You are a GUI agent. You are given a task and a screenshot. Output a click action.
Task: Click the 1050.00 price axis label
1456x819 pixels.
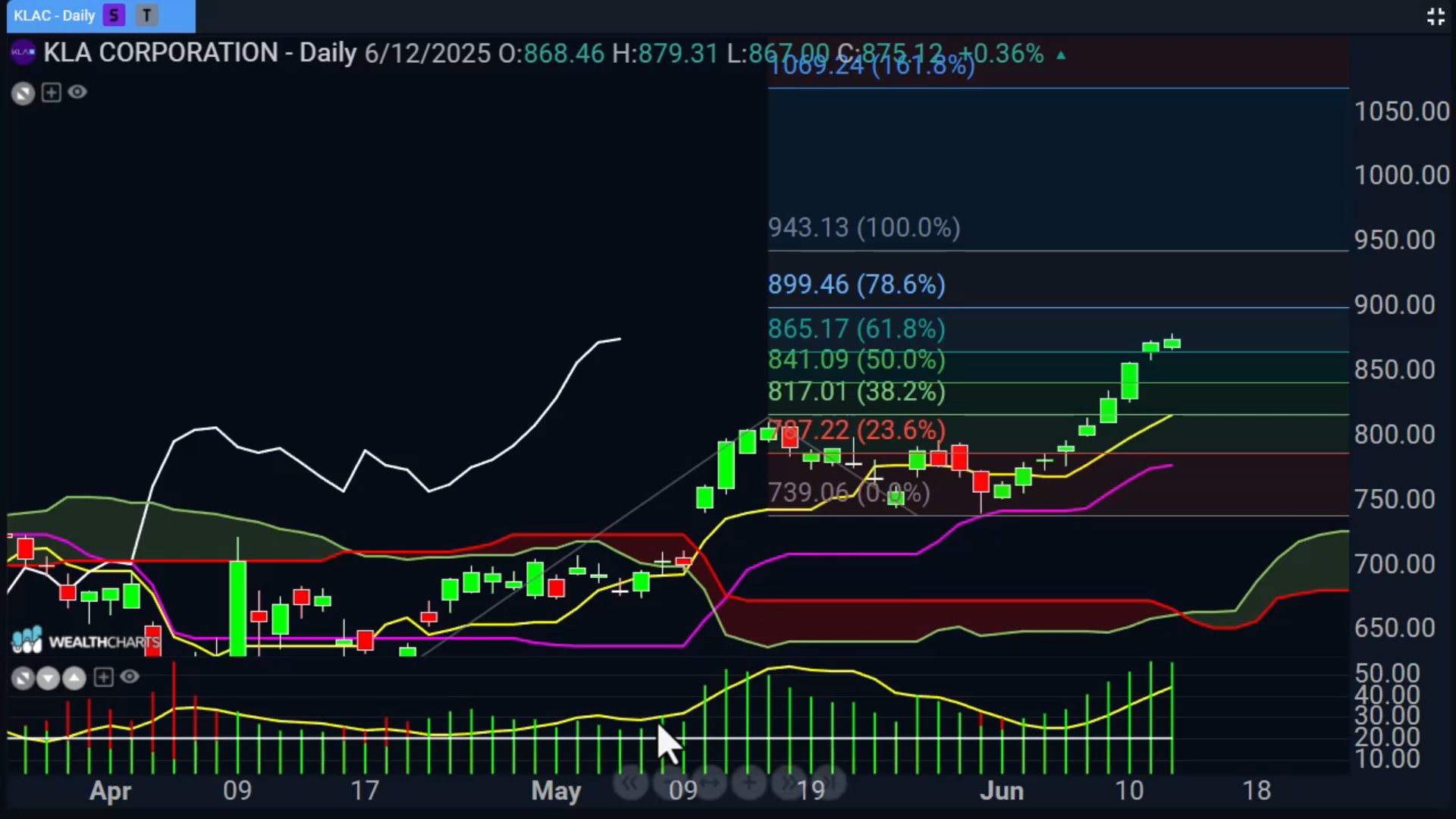click(x=1401, y=111)
